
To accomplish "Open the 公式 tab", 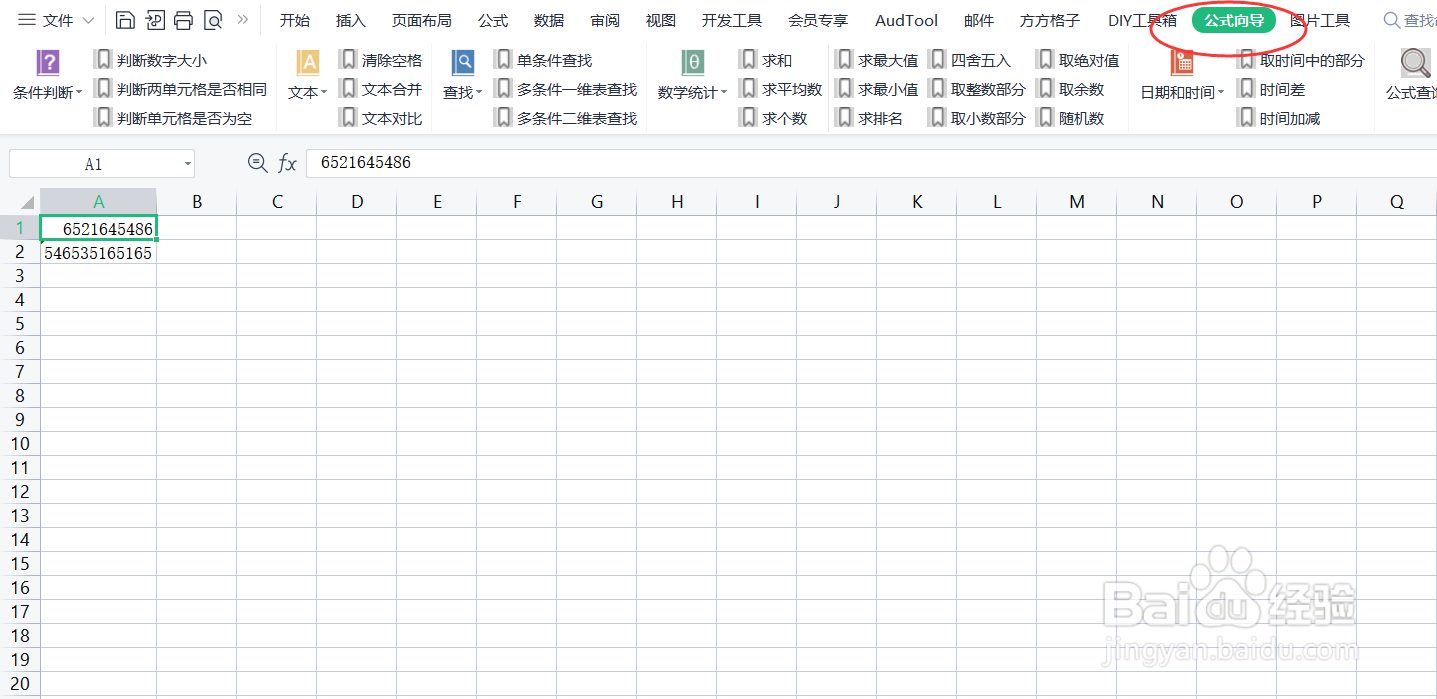I will (x=493, y=20).
